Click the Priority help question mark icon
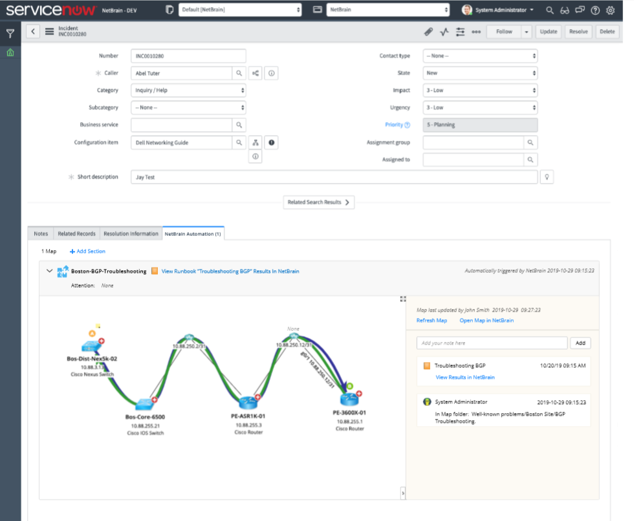The height and width of the screenshot is (521, 634). 407,125
